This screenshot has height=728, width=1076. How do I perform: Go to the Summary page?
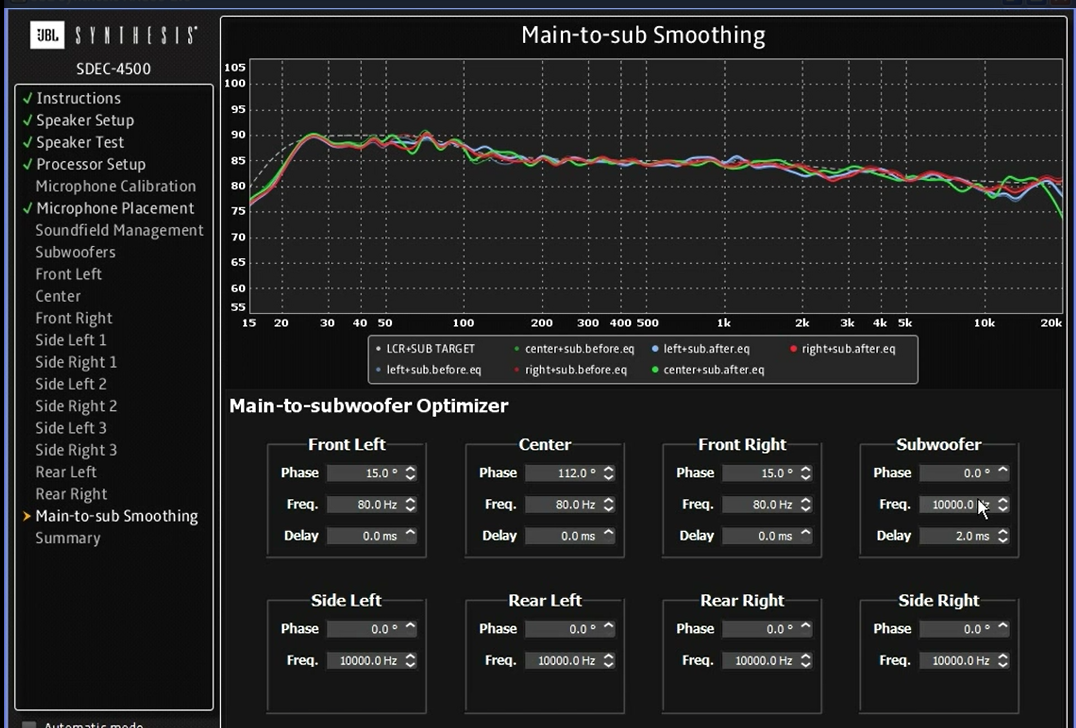click(x=68, y=538)
